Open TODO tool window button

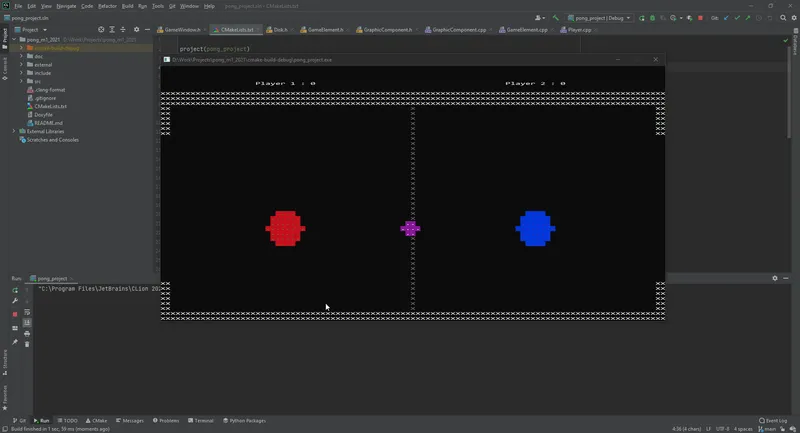(x=67, y=421)
